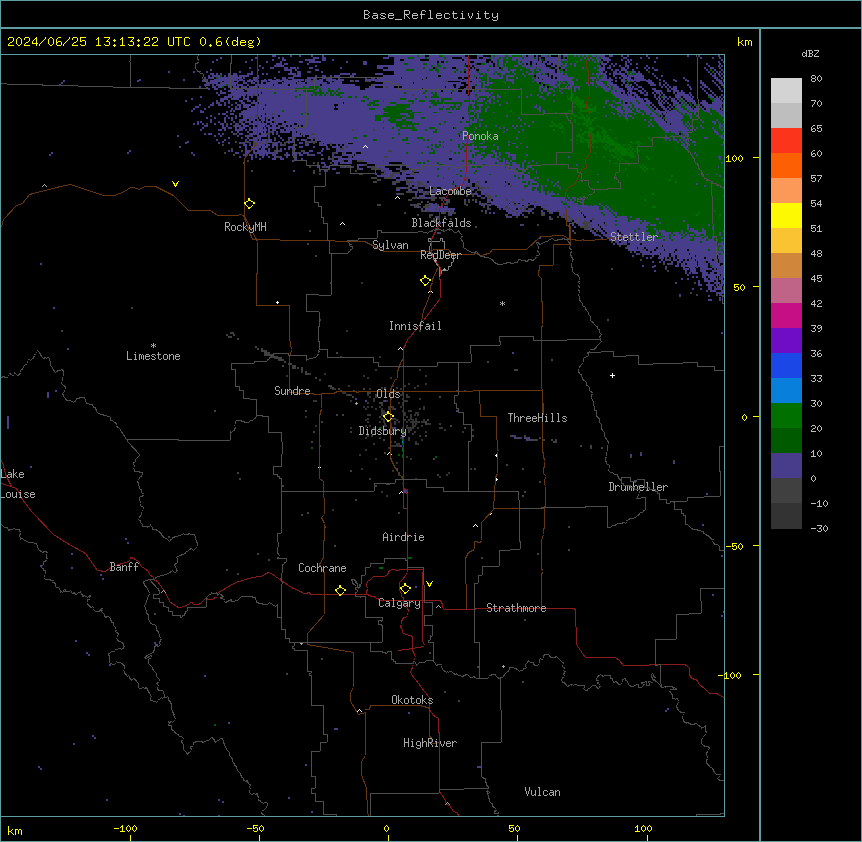Image resolution: width=862 pixels, height=842 pixels.
Task: Click the Okotoks town label
Action: click(412, 700)
